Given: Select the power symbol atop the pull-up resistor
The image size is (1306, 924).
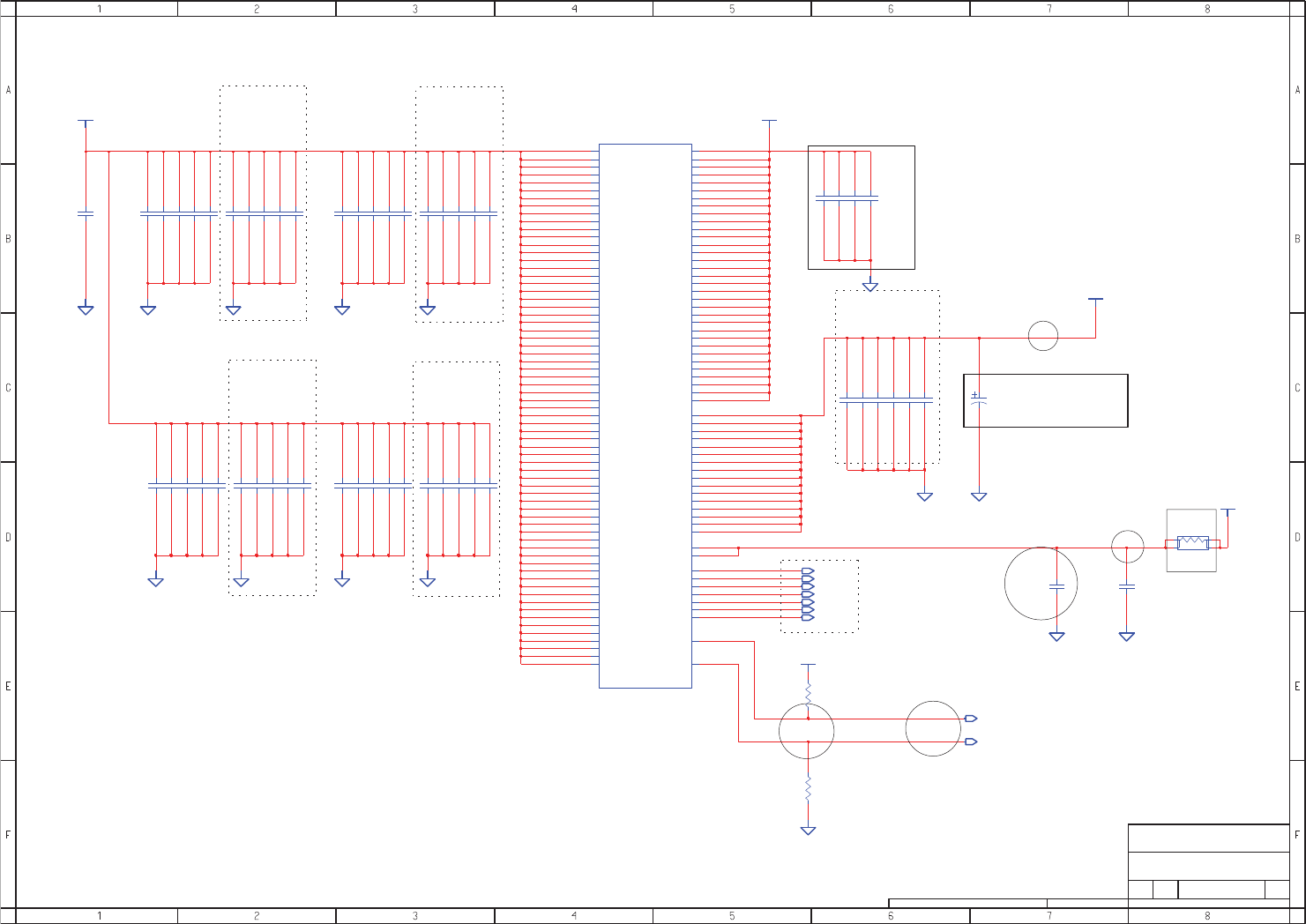Looking at the screenshot, I should pyautogui.click(x=808, y=666).
